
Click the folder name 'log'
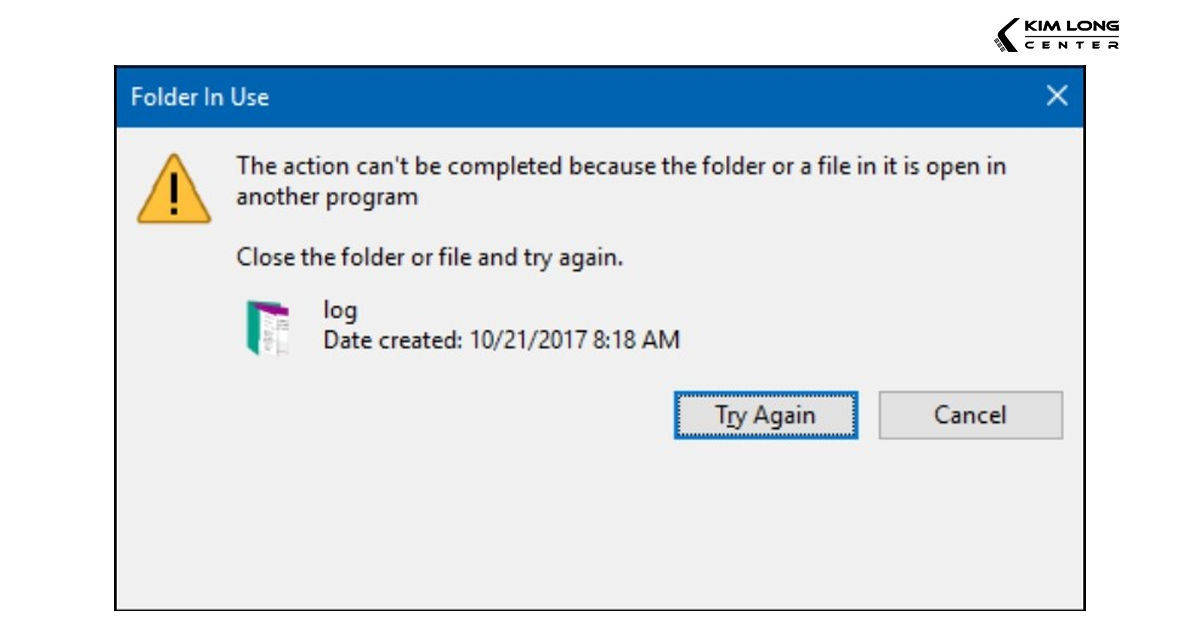click(x=340, y=310)
